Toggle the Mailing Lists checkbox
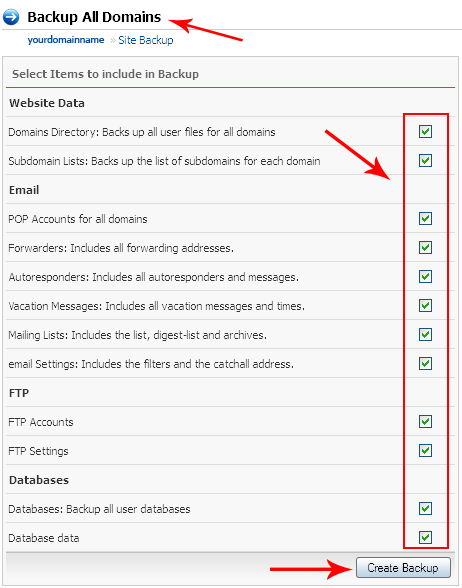 (425, 334)
